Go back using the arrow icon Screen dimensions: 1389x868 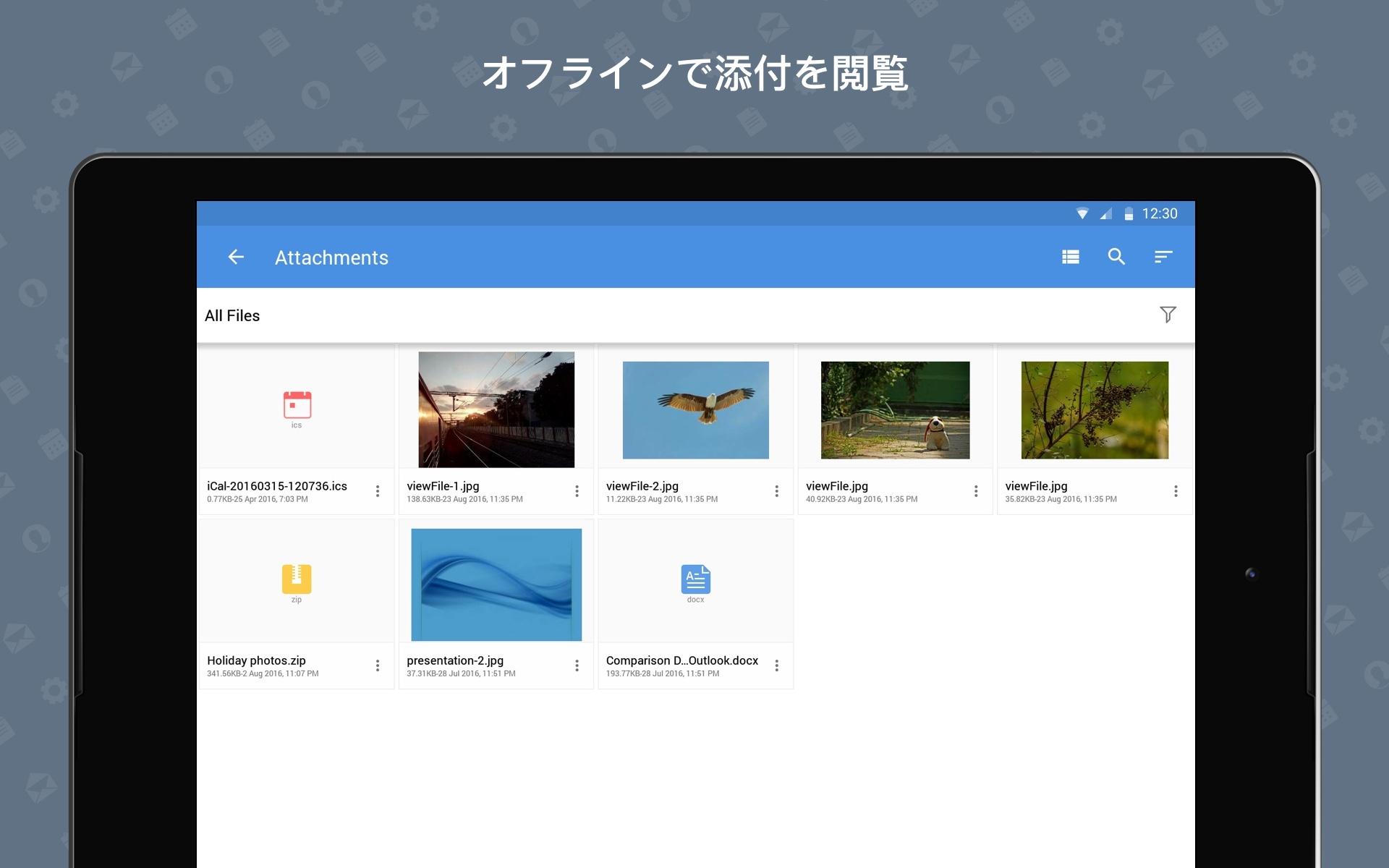coord(236,257)
